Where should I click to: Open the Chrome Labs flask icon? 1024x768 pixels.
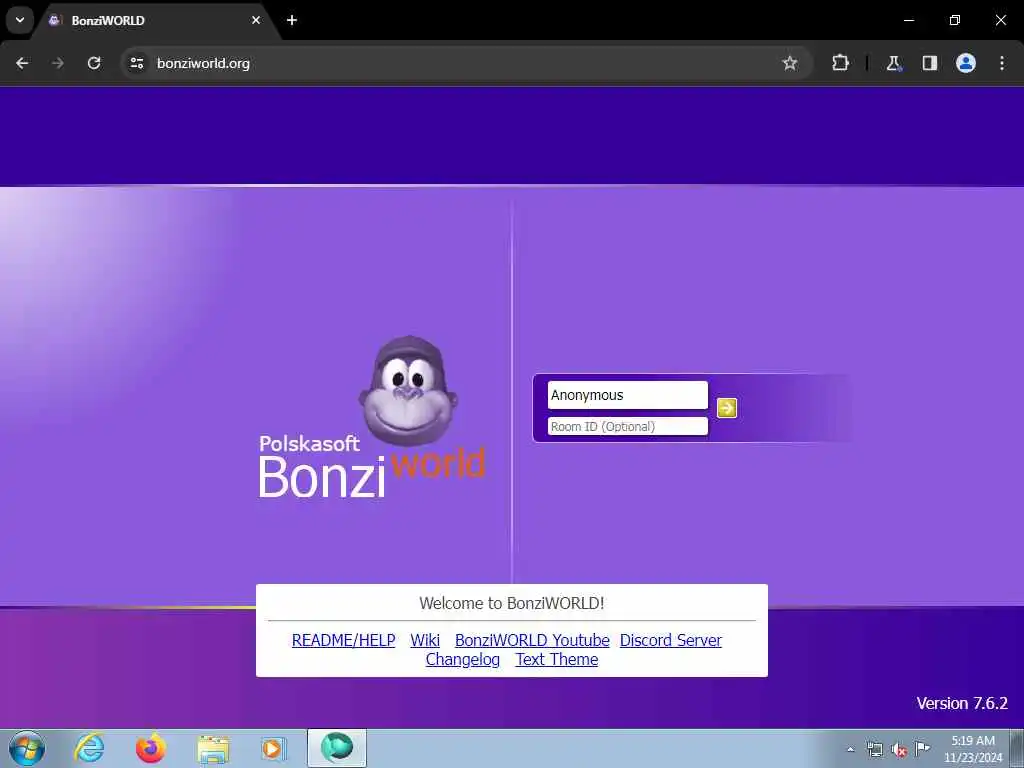click(x=893, y=63)
